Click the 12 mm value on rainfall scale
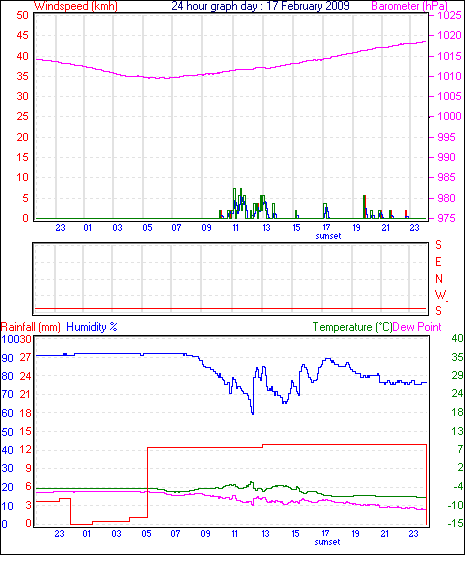 (25, 450)
